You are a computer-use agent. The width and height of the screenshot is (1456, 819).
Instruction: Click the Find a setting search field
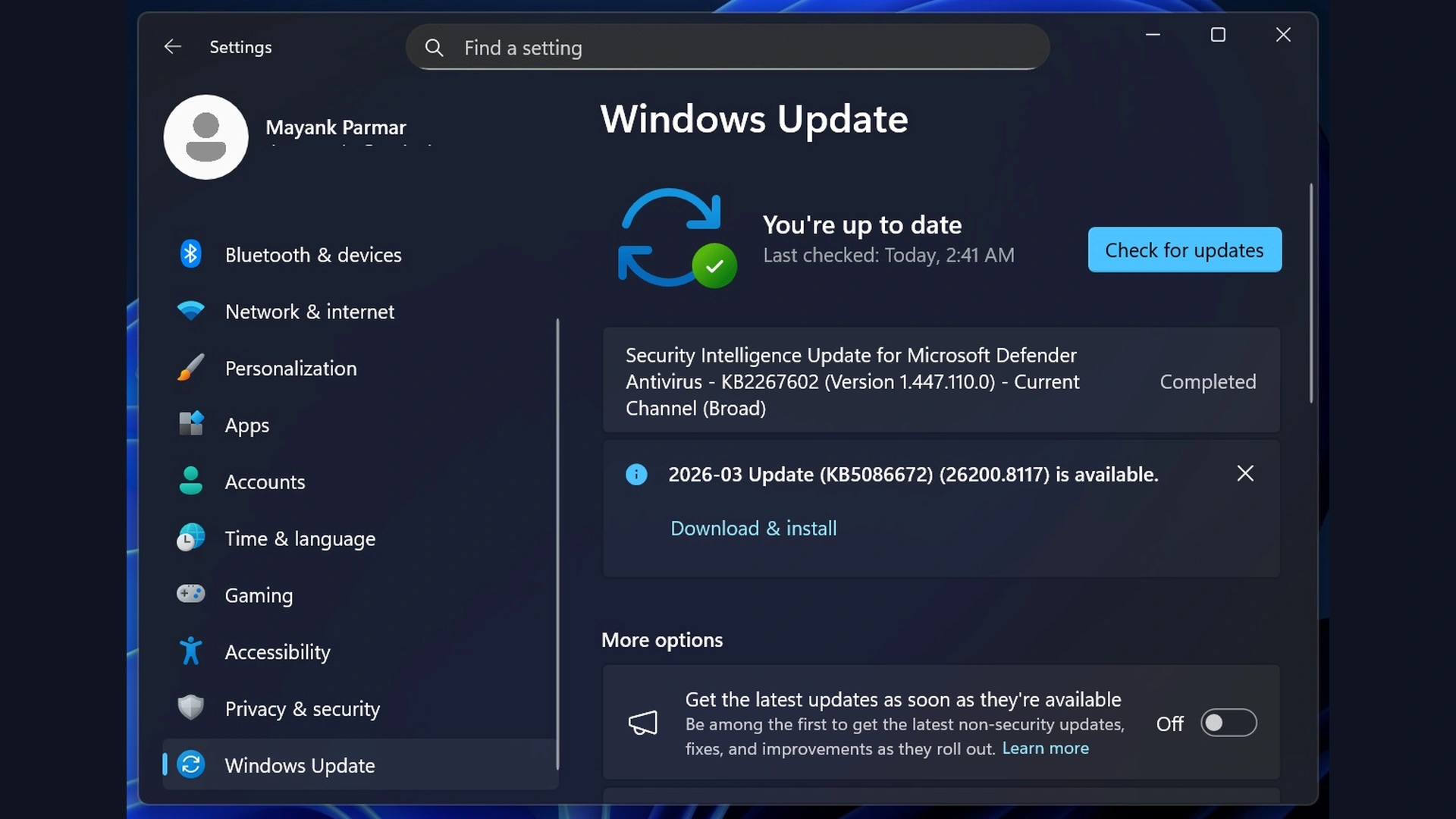point(727,47)
